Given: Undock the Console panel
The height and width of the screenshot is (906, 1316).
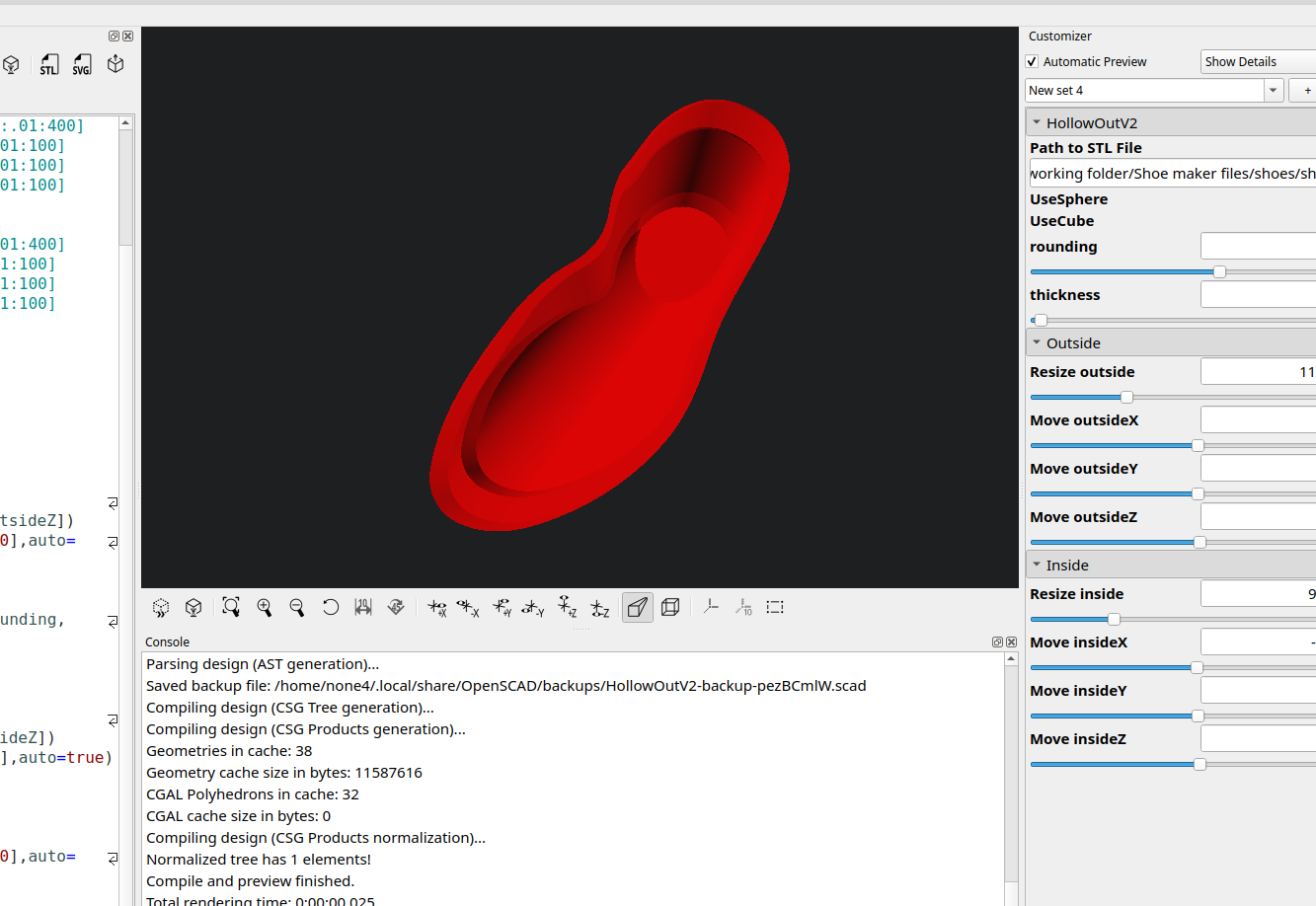Looking at the screenshot, I should (997, 642).
